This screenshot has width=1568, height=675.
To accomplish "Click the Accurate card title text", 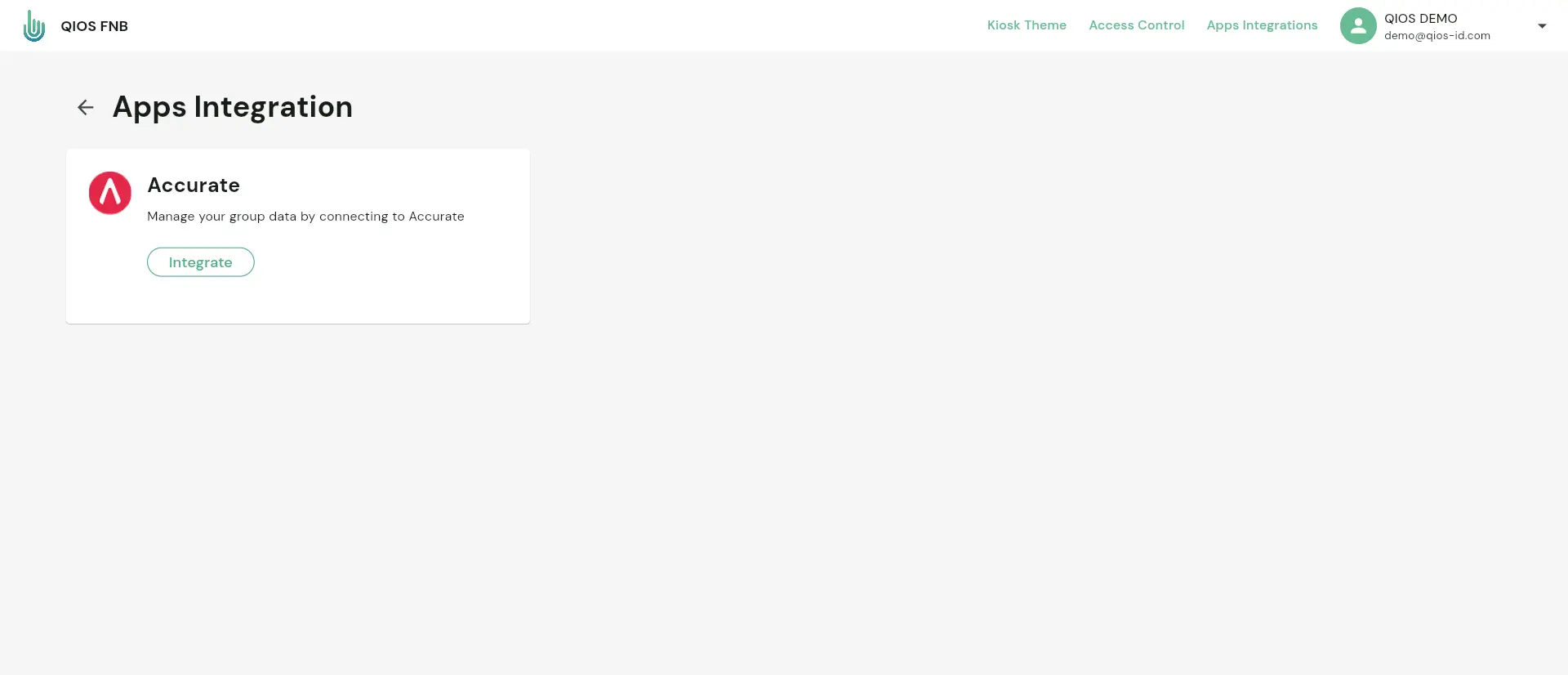I will click(194, 186).
